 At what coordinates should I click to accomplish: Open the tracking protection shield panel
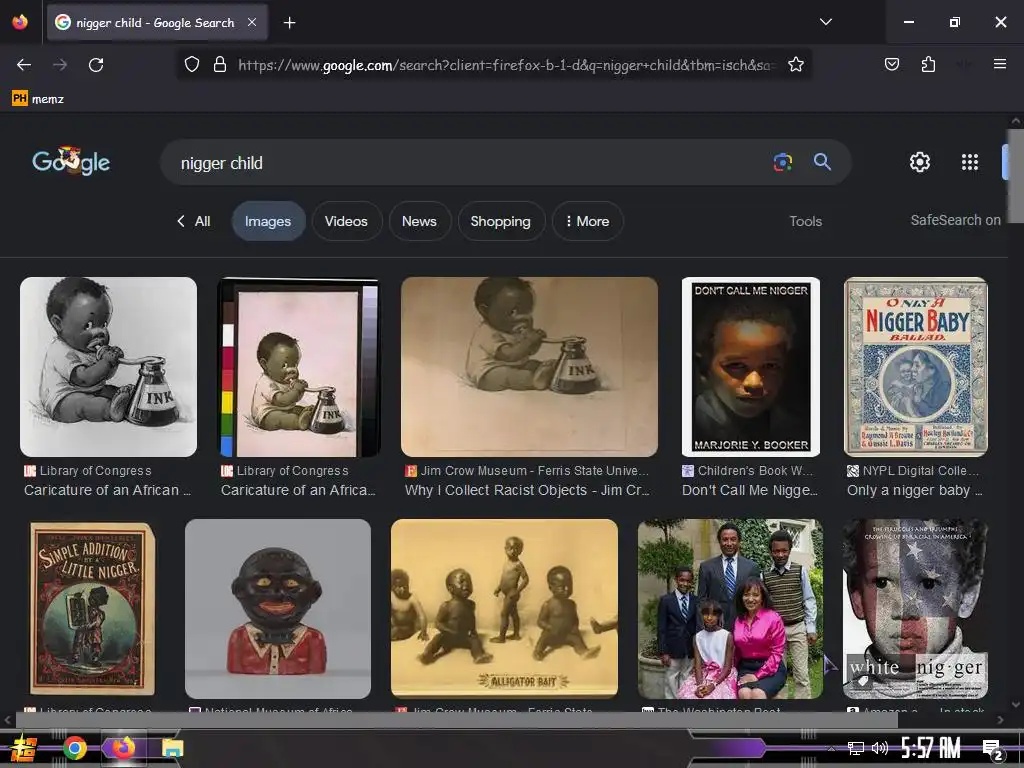coord(191,65)
